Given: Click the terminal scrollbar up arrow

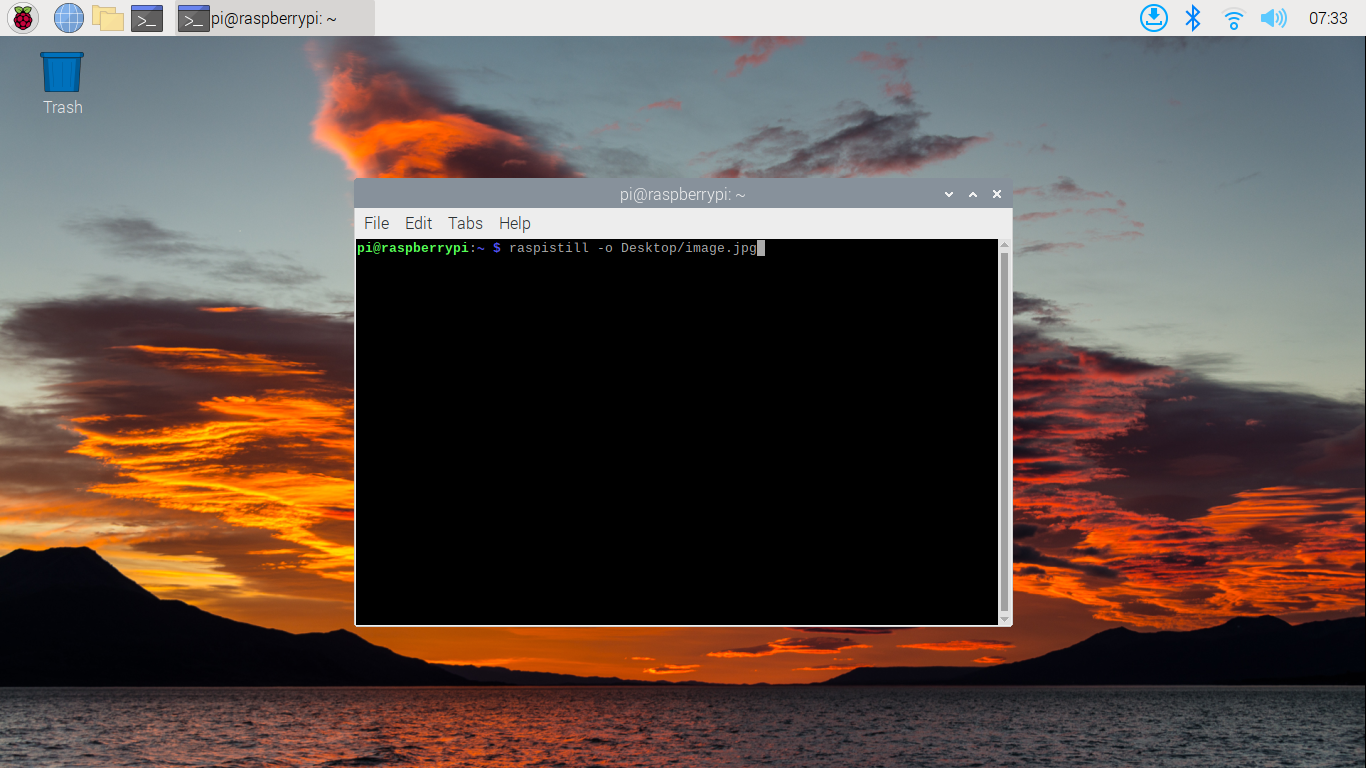Looking at the screenshot, I should [x=1005, y=245].
